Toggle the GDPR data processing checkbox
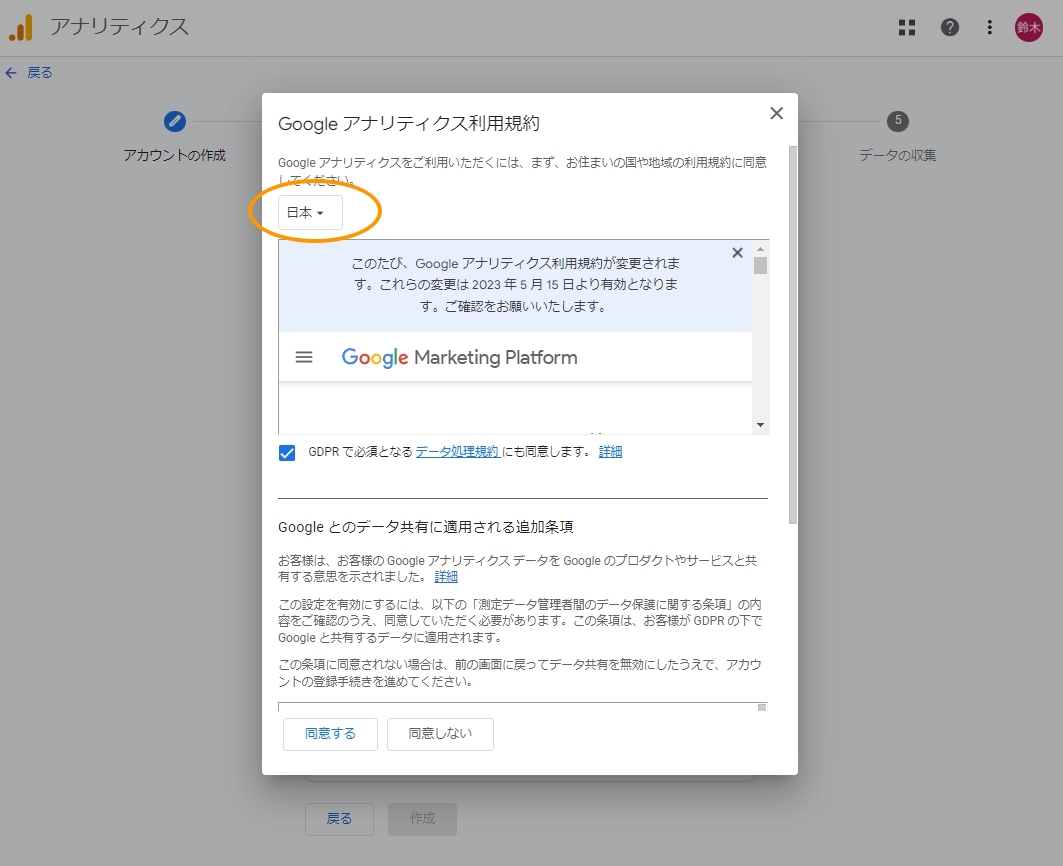The width and height of the screenshot is (1063, 866). coord(288,452)
